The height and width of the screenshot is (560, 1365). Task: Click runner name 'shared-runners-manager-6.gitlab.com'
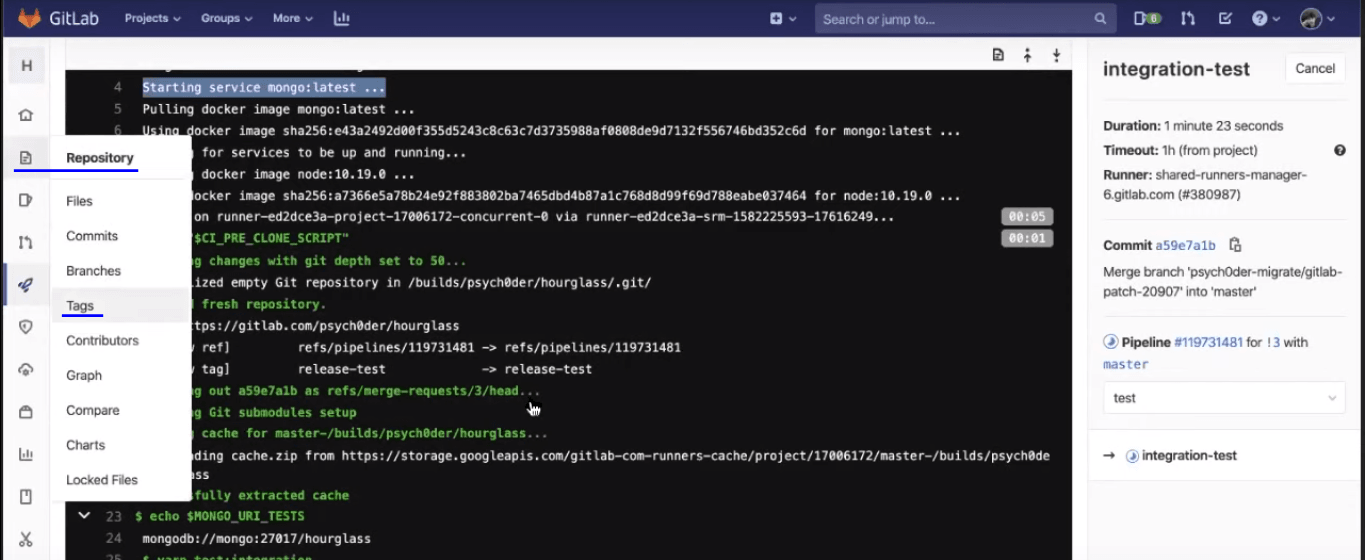(x=1205, y=185)
